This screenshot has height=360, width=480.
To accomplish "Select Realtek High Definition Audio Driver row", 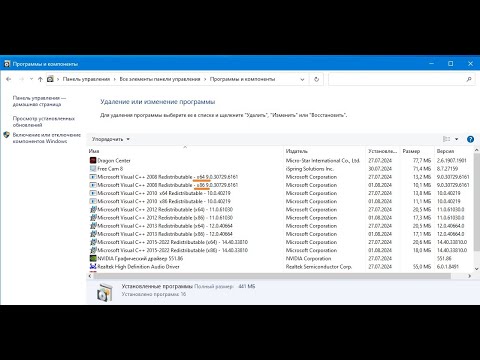I will click(x=280, y=267).
